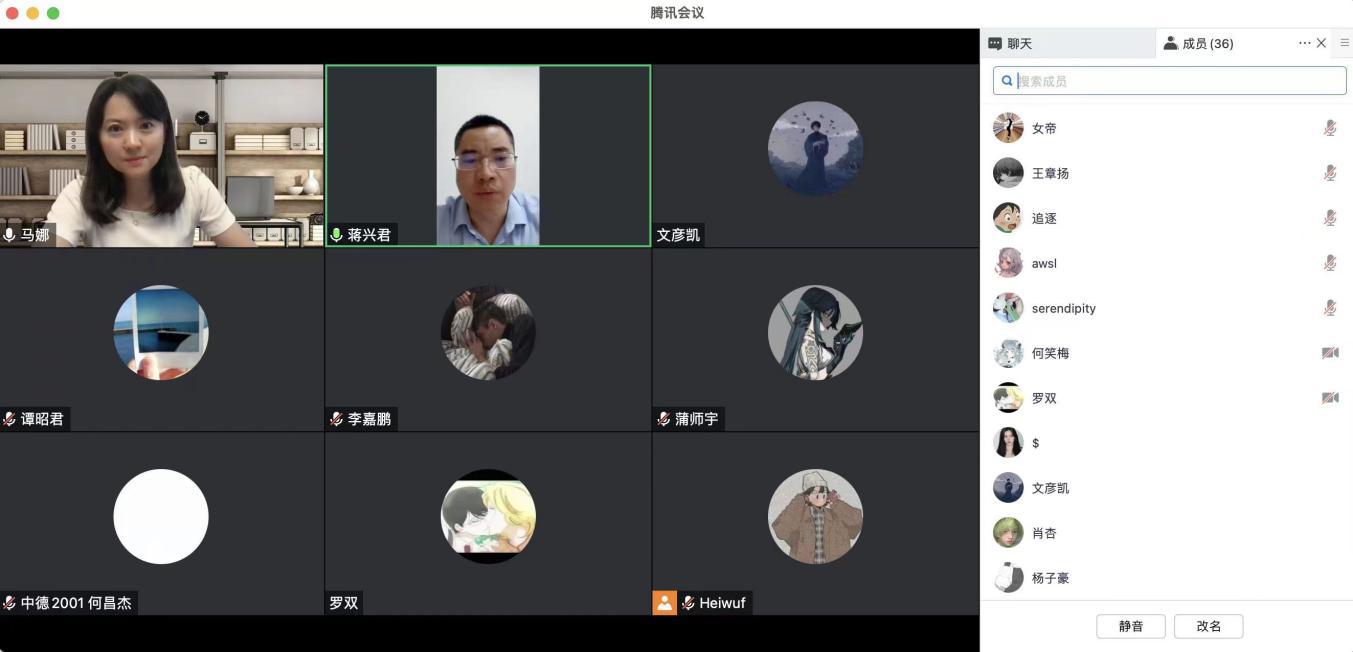Click the 罗双 name label on tile

(x=344, y=603)
